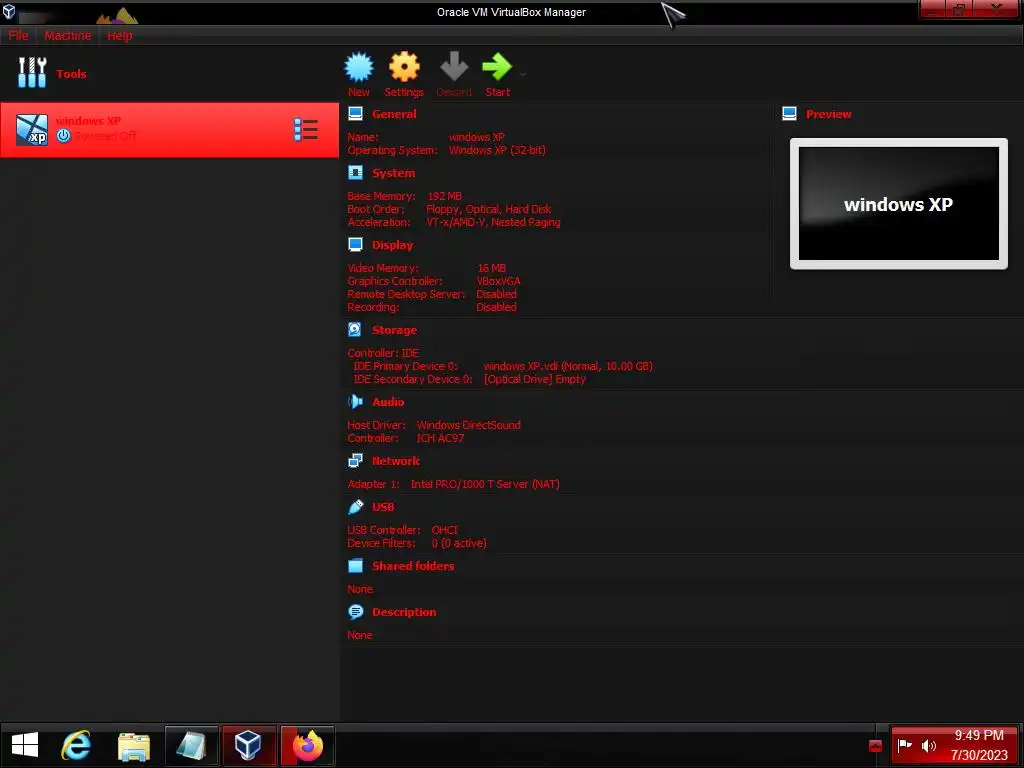1024x768 pixels.
Task: Open Audio section heading link
Action: pyautogui.click(x=388, y=402)
